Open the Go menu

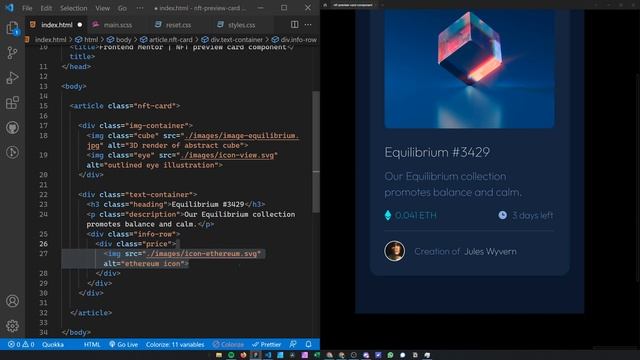[122, 8]
